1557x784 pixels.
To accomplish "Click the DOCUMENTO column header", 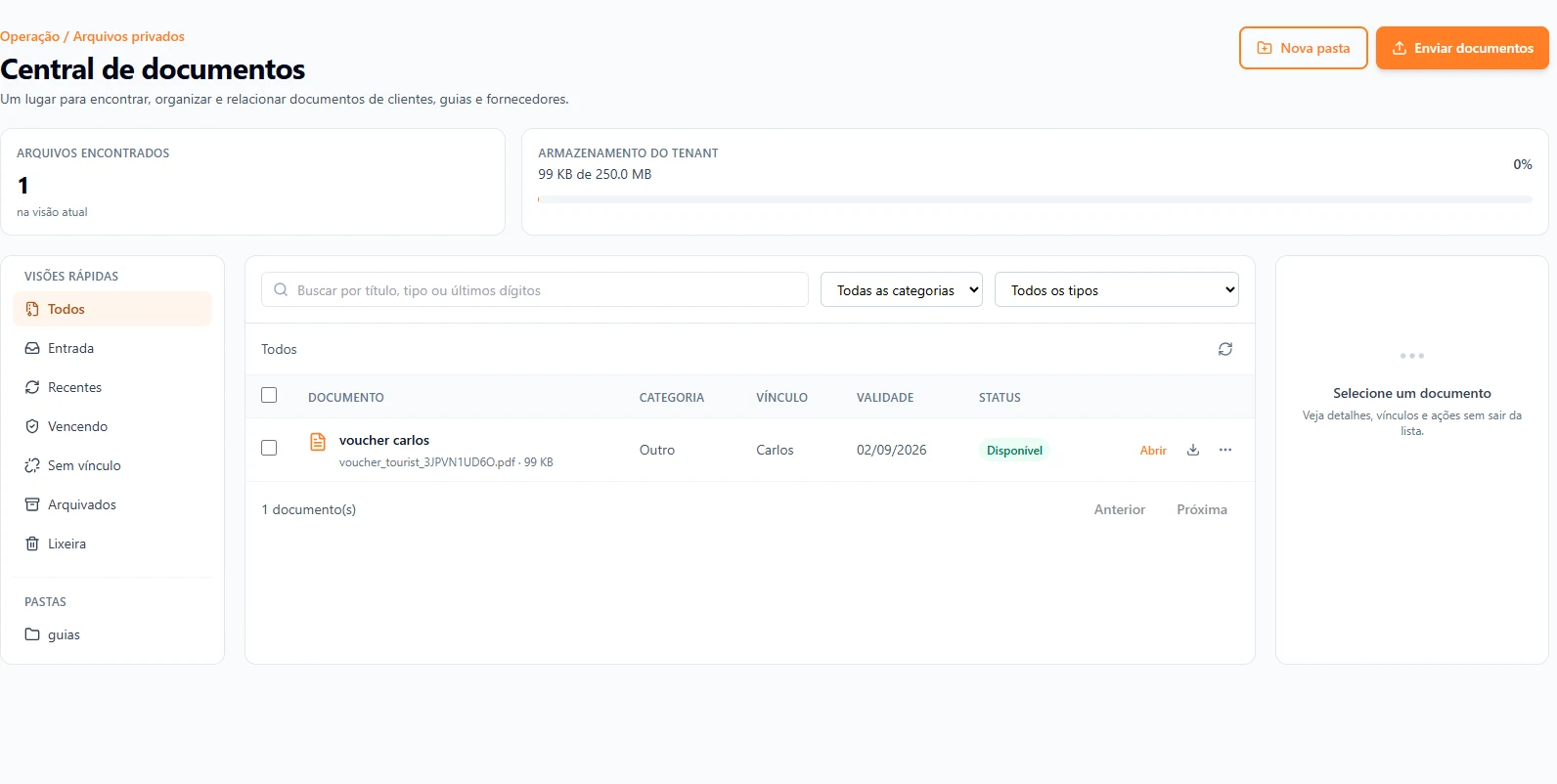I will [x=346, y=398].
